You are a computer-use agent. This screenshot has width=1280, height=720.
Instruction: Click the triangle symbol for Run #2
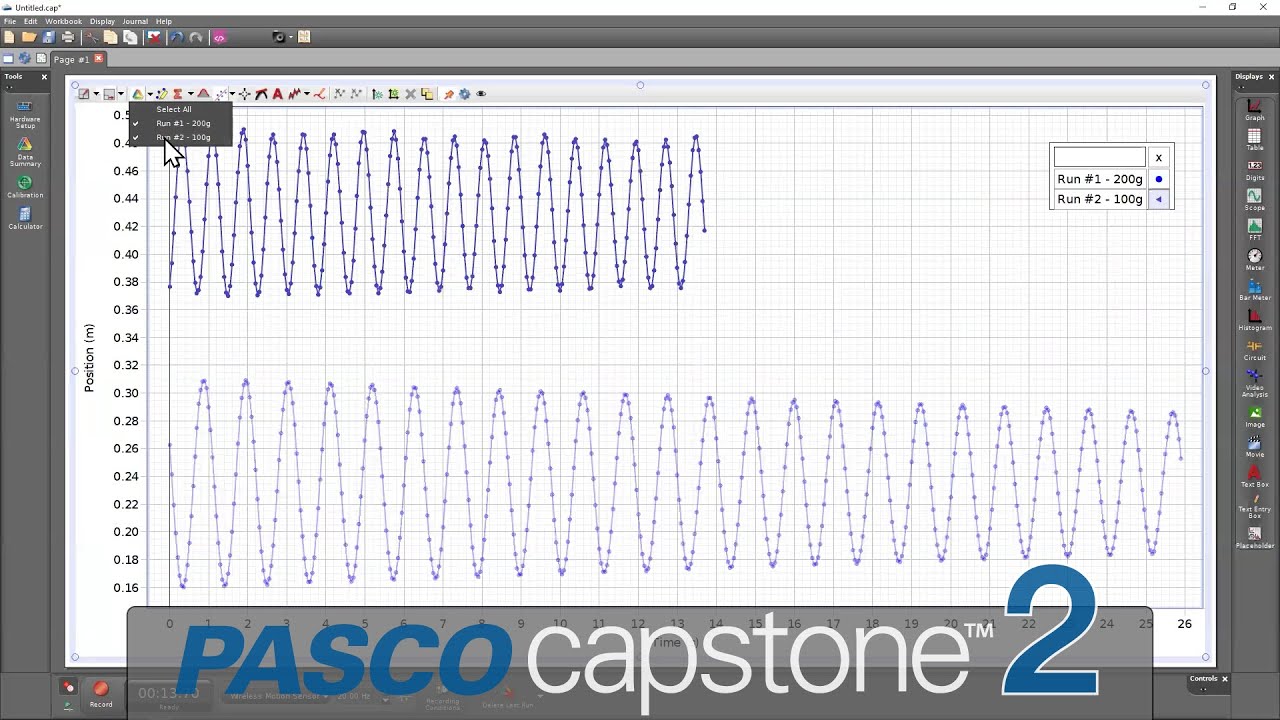[x=1159, y=199]
